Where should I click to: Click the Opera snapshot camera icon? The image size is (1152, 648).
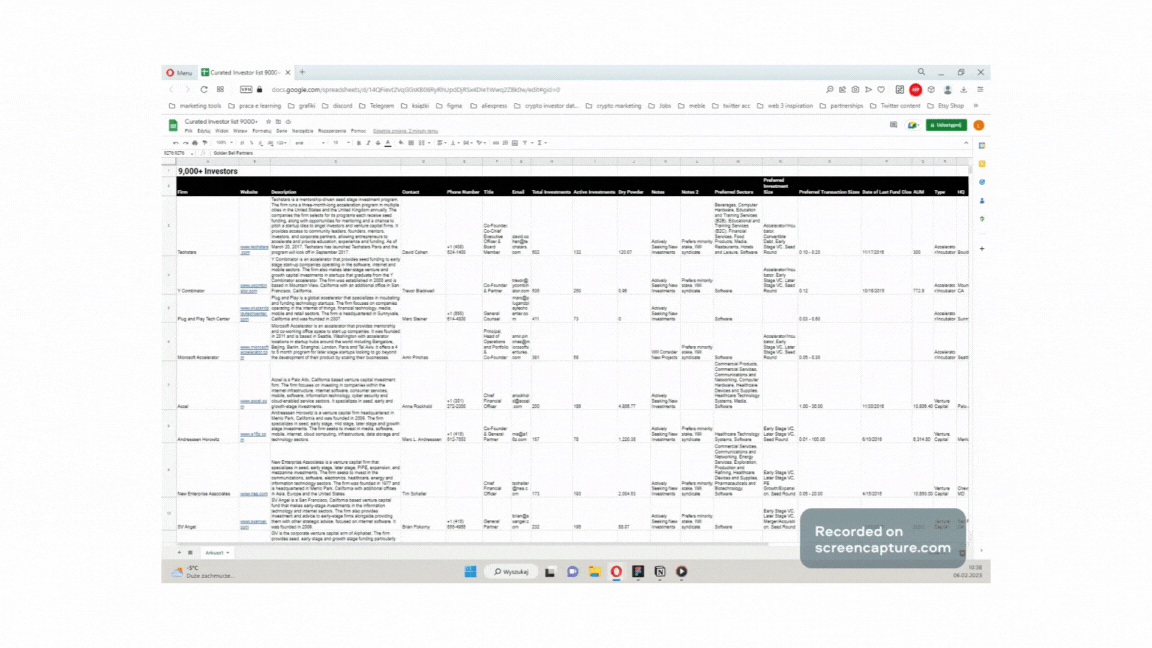pos(855,90)
